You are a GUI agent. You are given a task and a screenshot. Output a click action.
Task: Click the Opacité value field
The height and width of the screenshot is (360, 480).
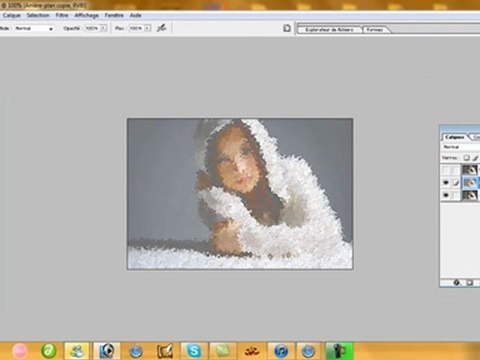(x=92, y=29)
